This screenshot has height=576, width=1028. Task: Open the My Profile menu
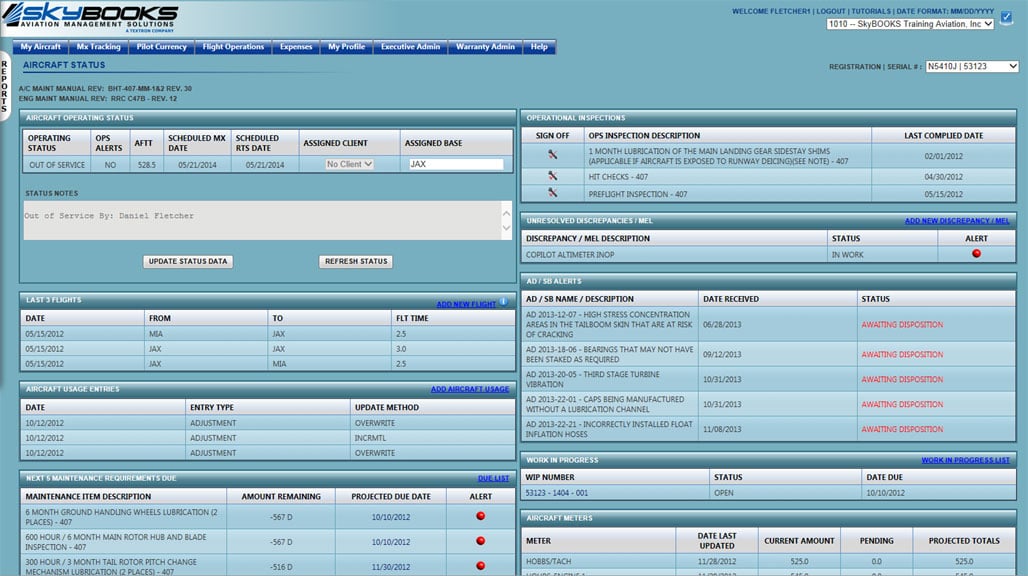[x=346, y=47]
